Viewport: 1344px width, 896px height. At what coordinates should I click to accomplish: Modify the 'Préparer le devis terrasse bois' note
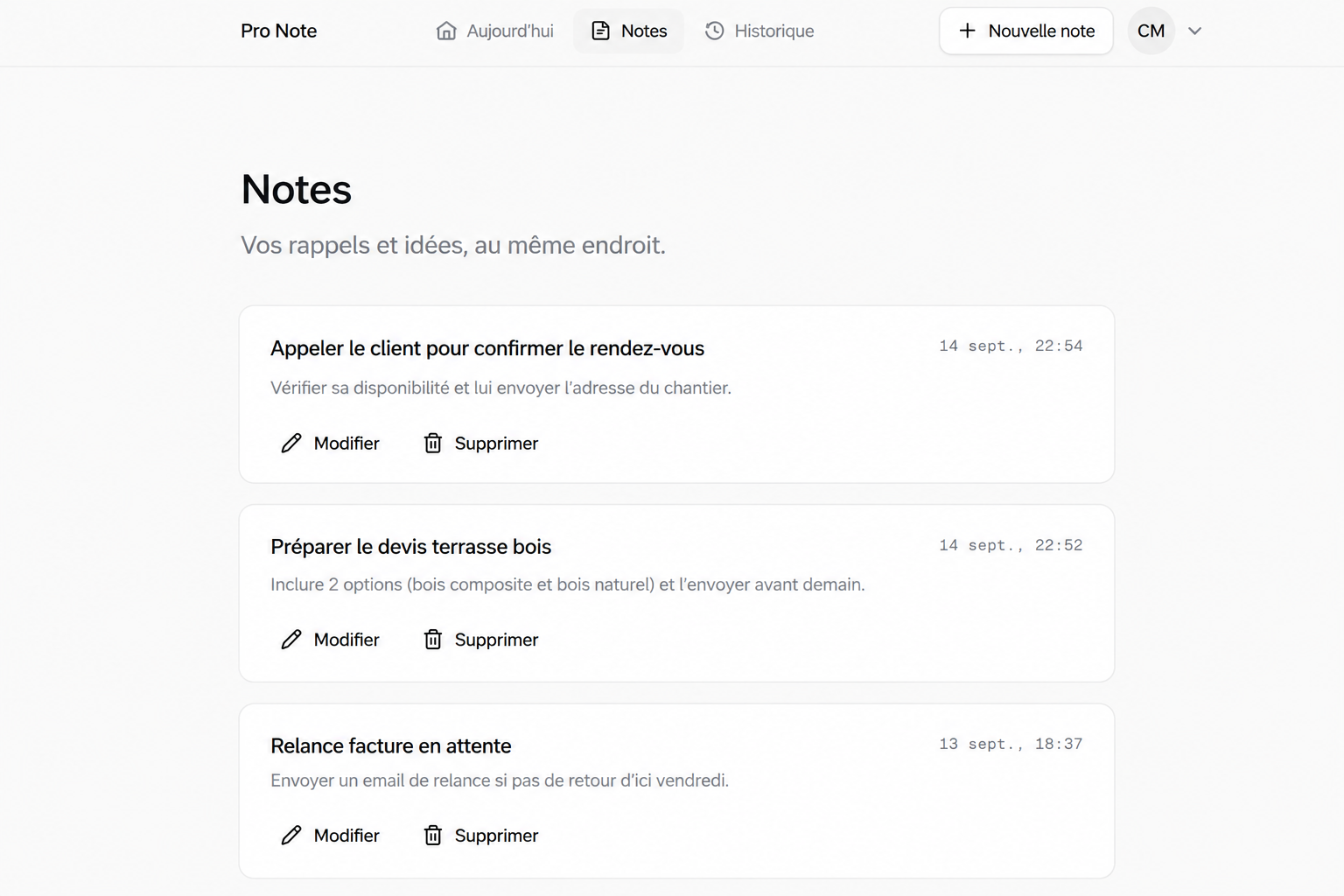[330, 640]
